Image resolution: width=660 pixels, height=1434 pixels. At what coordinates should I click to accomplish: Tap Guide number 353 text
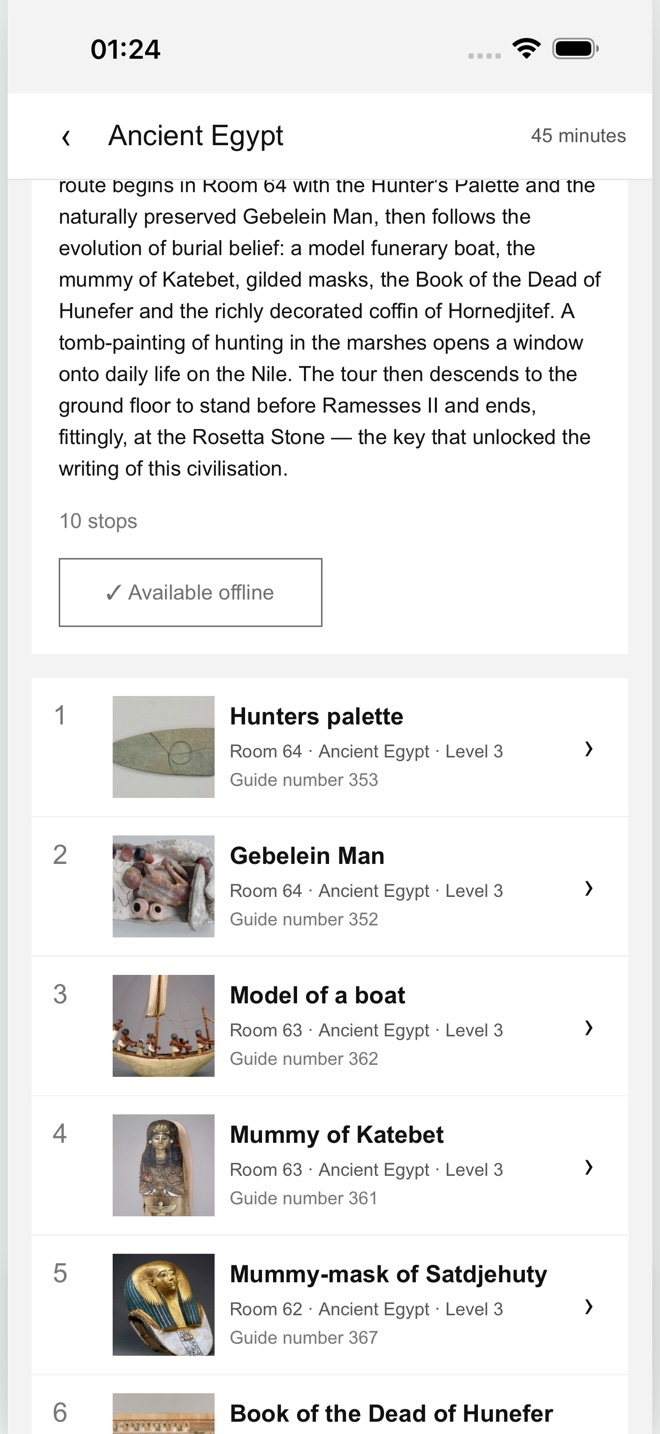pos(304,780)
